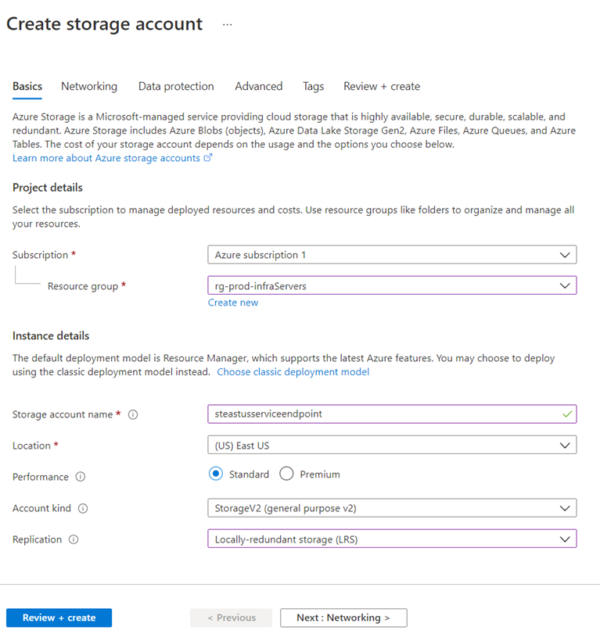Expand the Account kind dropdown
This screenshot has width=600, height=641.
pos(392,508)
